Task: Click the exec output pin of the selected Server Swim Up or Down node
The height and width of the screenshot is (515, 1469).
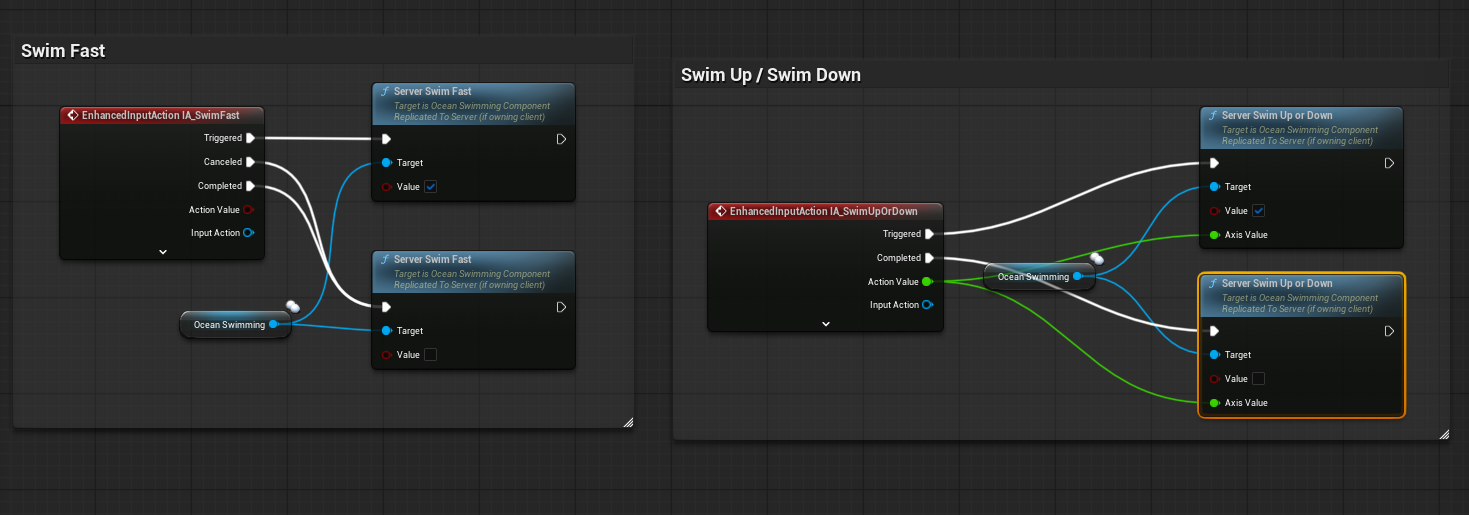Action: pos(1389,331)
